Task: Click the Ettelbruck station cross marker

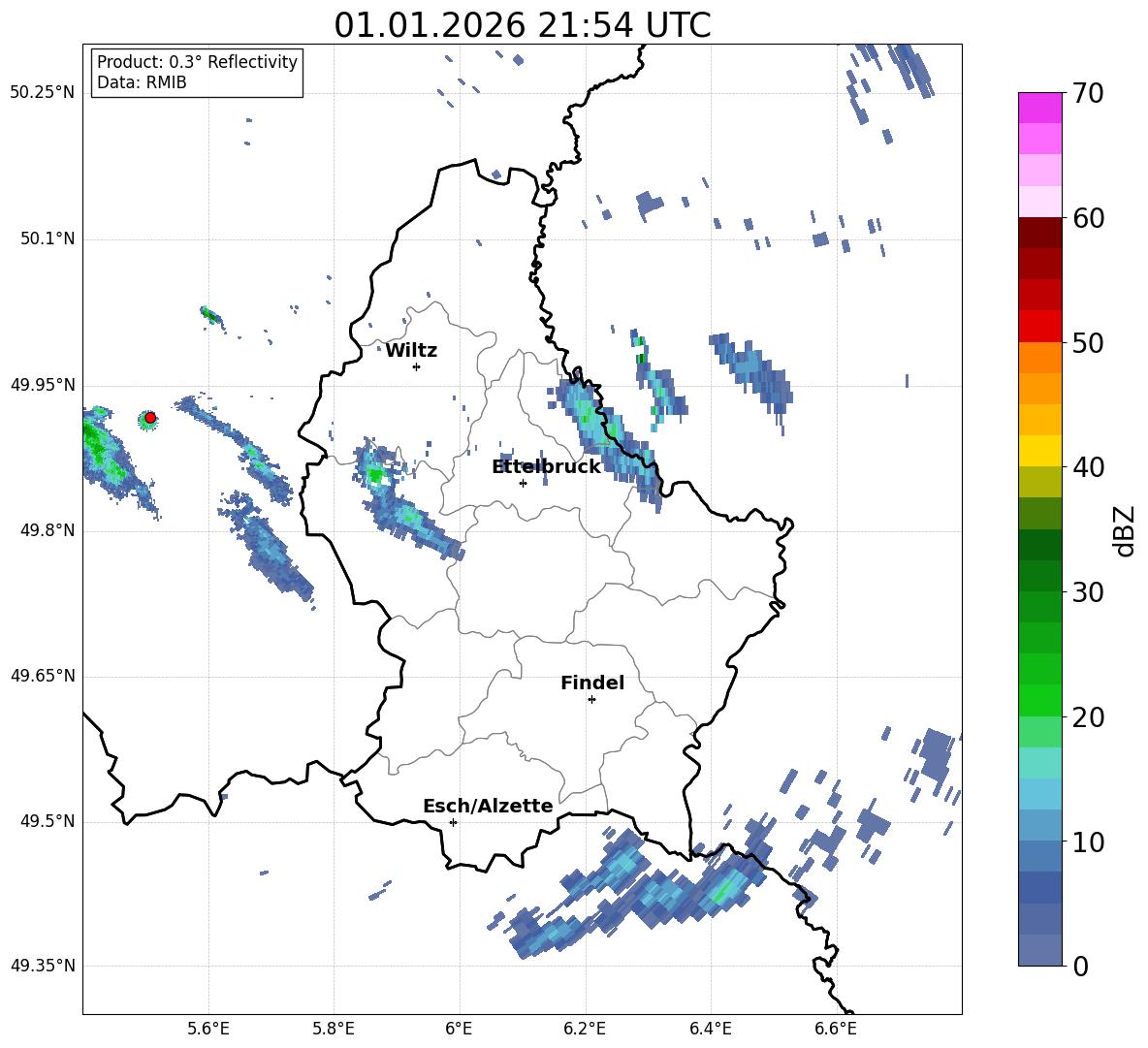Action: [x=523, y=483]
